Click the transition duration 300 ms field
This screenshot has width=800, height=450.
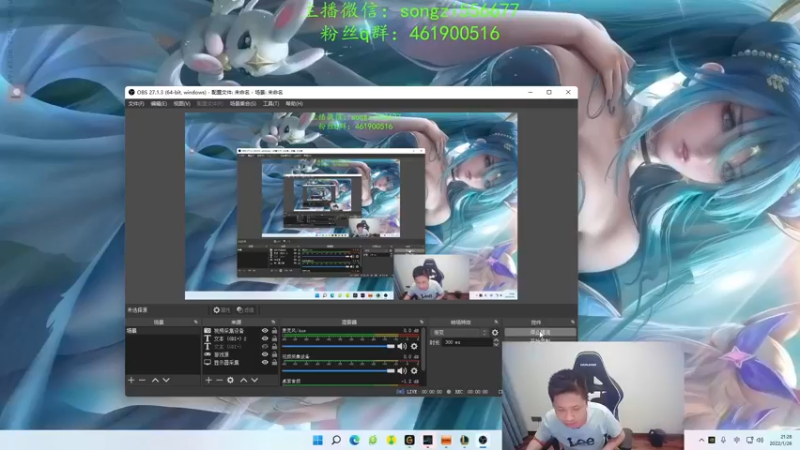(467, 342)
